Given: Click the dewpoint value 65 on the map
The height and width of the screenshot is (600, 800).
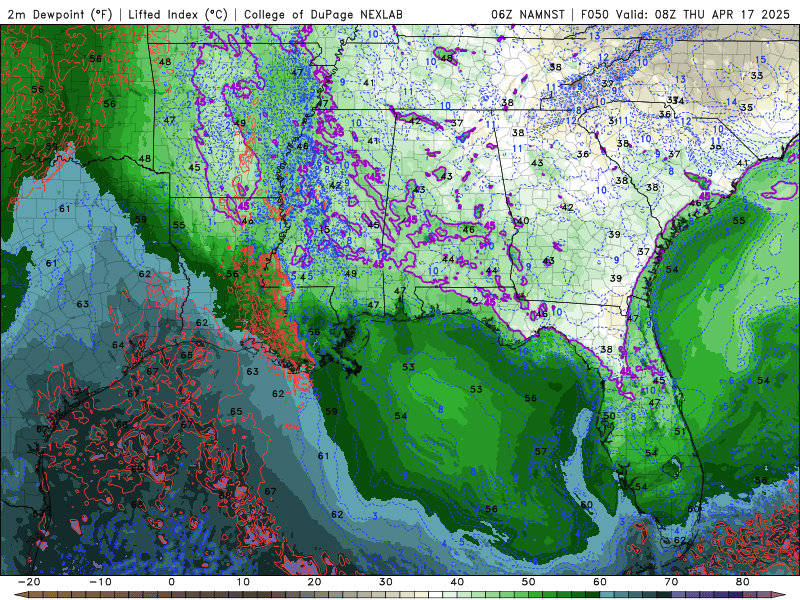Looking at the screenshot, I should tap(236, 411).
